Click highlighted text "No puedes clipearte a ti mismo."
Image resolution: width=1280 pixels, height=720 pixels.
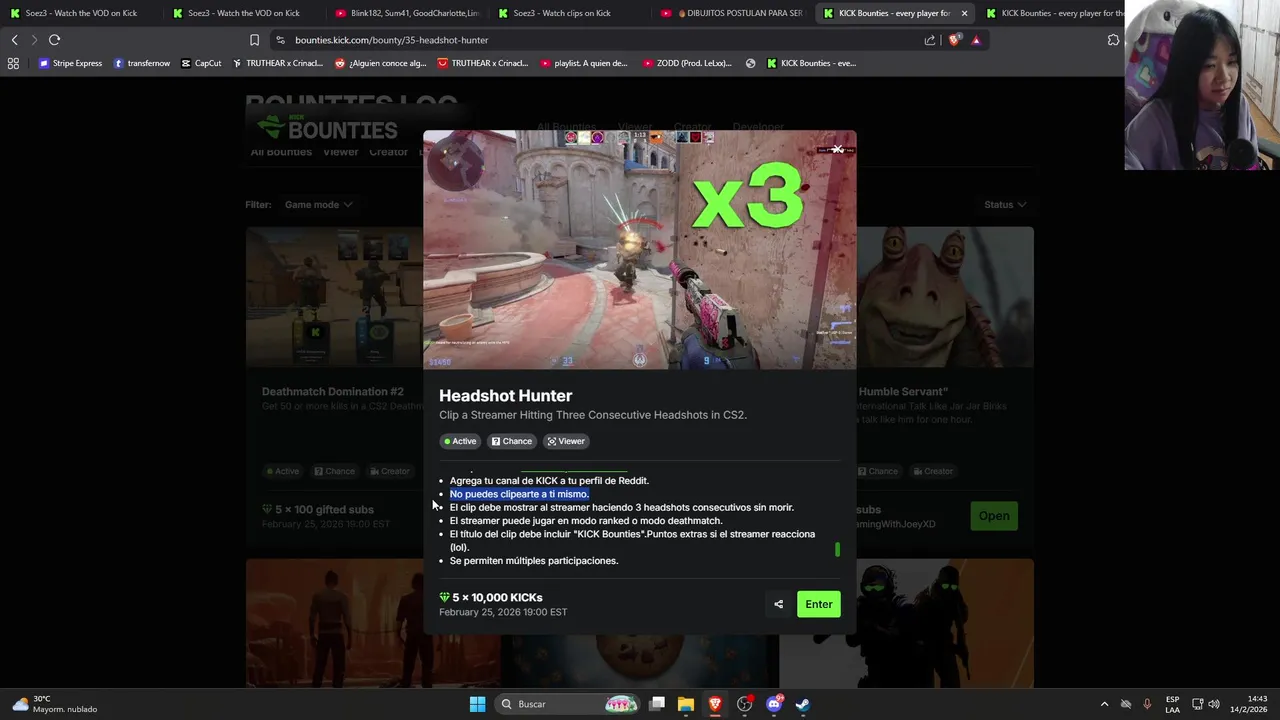519,494
